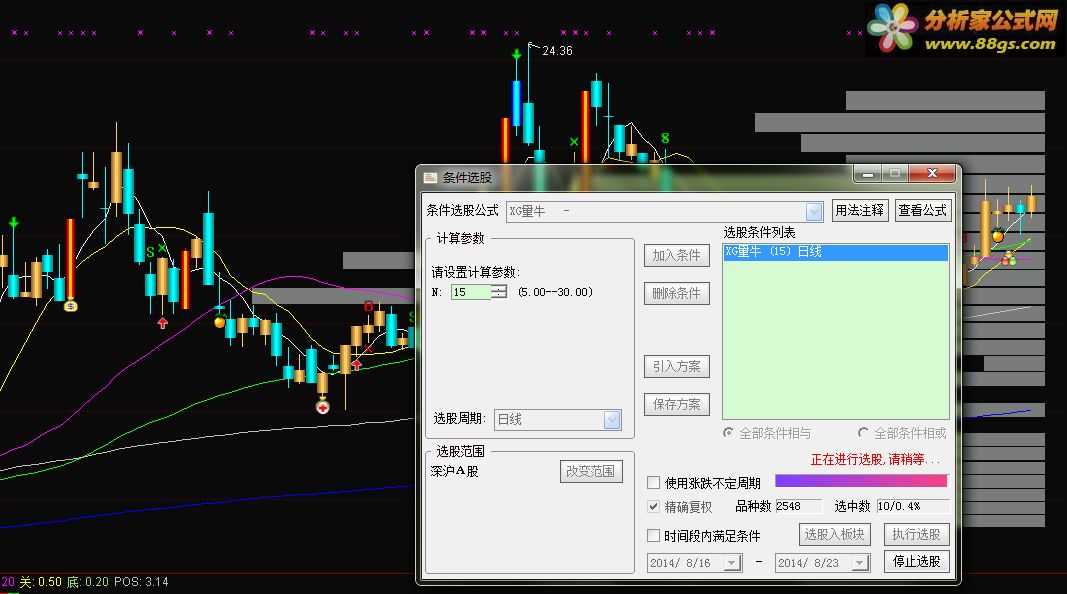Click the 选中数 10/0.4% value field
1067x594 pixels.
[x=912, y=506]
